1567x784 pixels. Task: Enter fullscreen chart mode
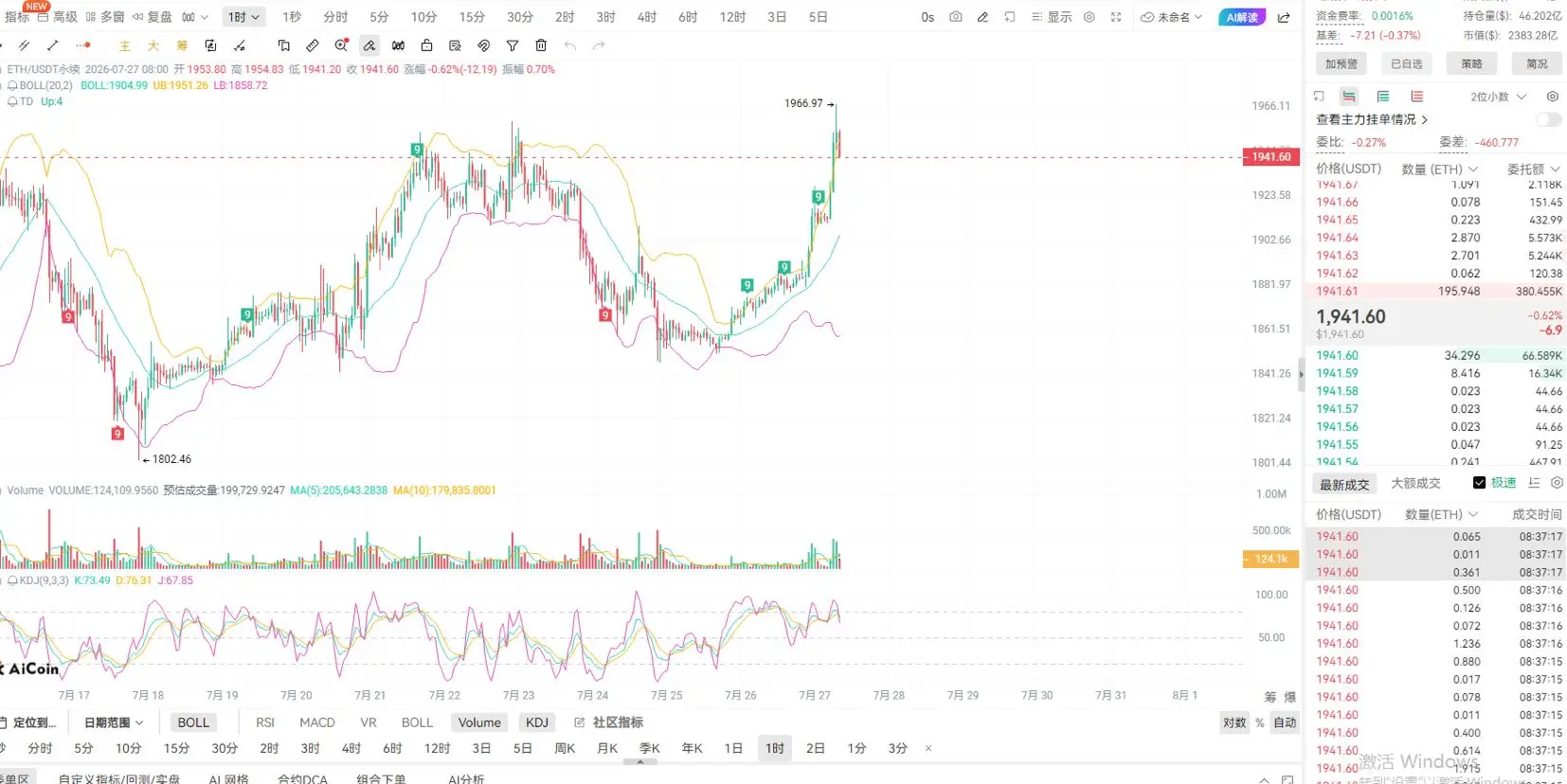tap(1116, 17)
